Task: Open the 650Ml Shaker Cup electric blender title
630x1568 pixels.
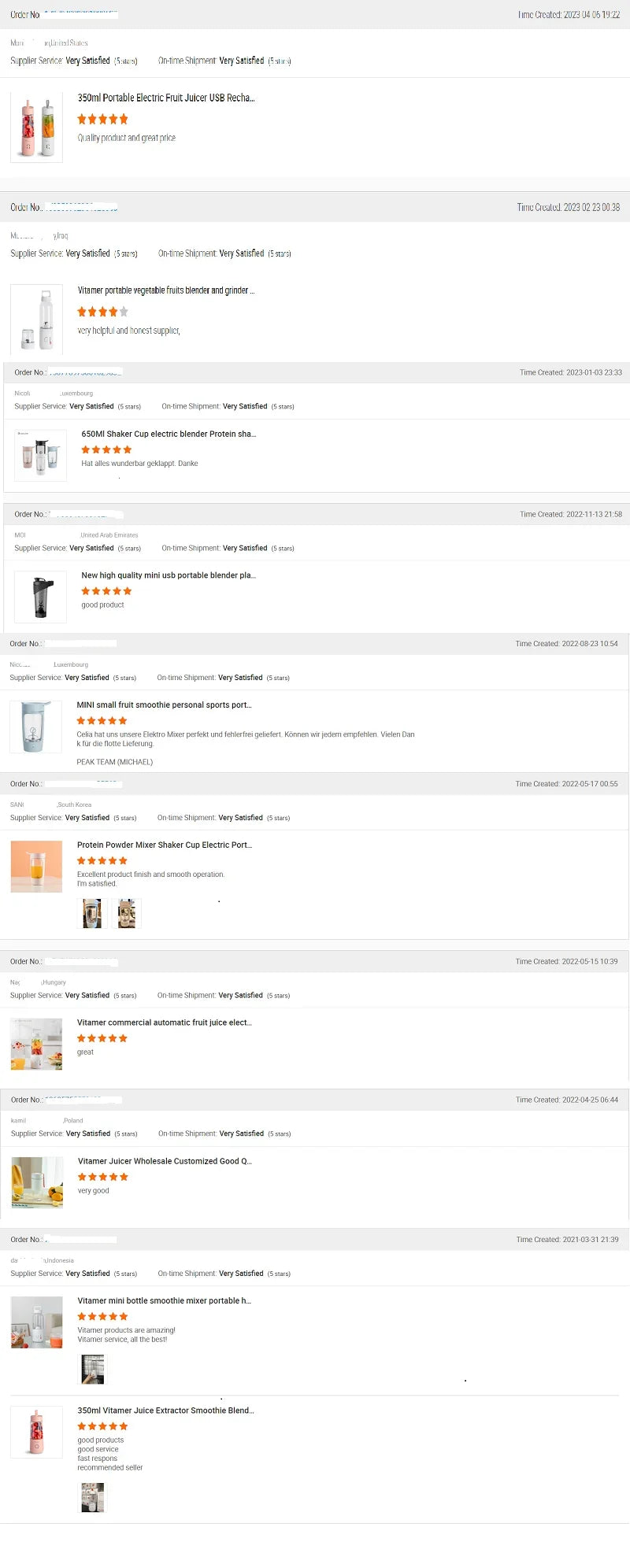Action: pyautogui.click(x=169, y=434)
